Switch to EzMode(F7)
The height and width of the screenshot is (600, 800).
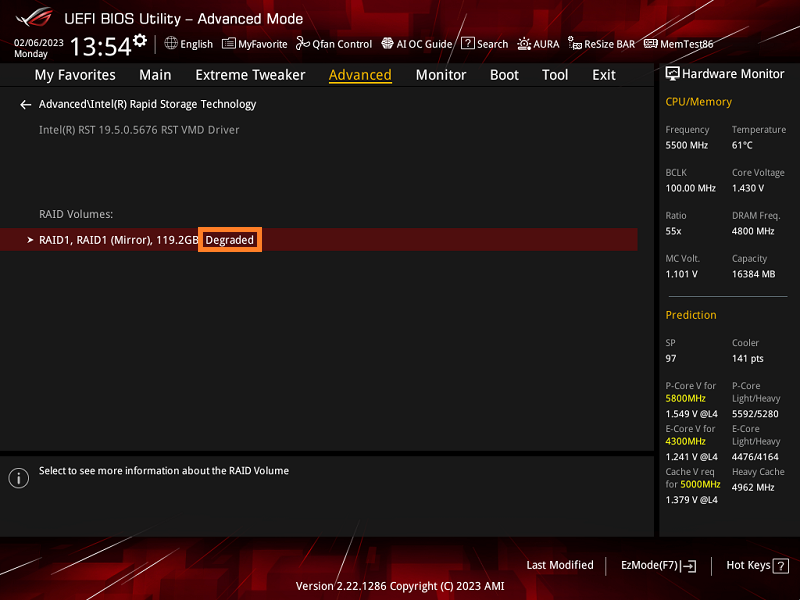[658, 565]
